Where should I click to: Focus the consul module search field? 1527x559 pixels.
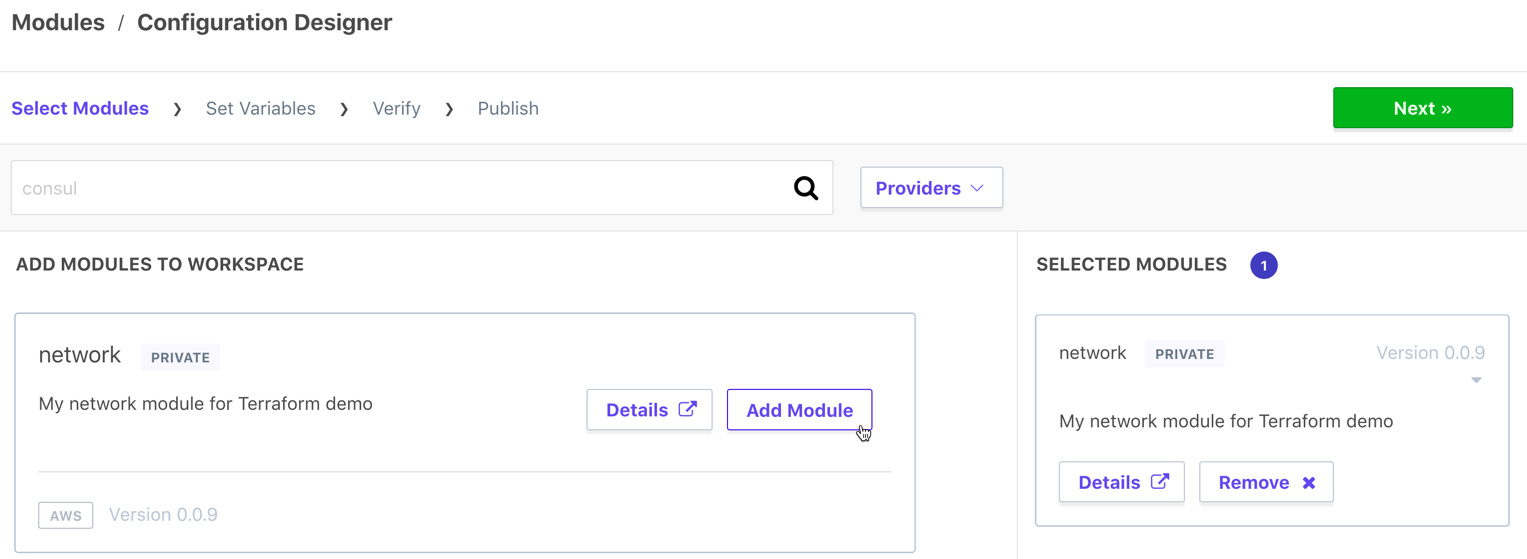coord(400,188)
